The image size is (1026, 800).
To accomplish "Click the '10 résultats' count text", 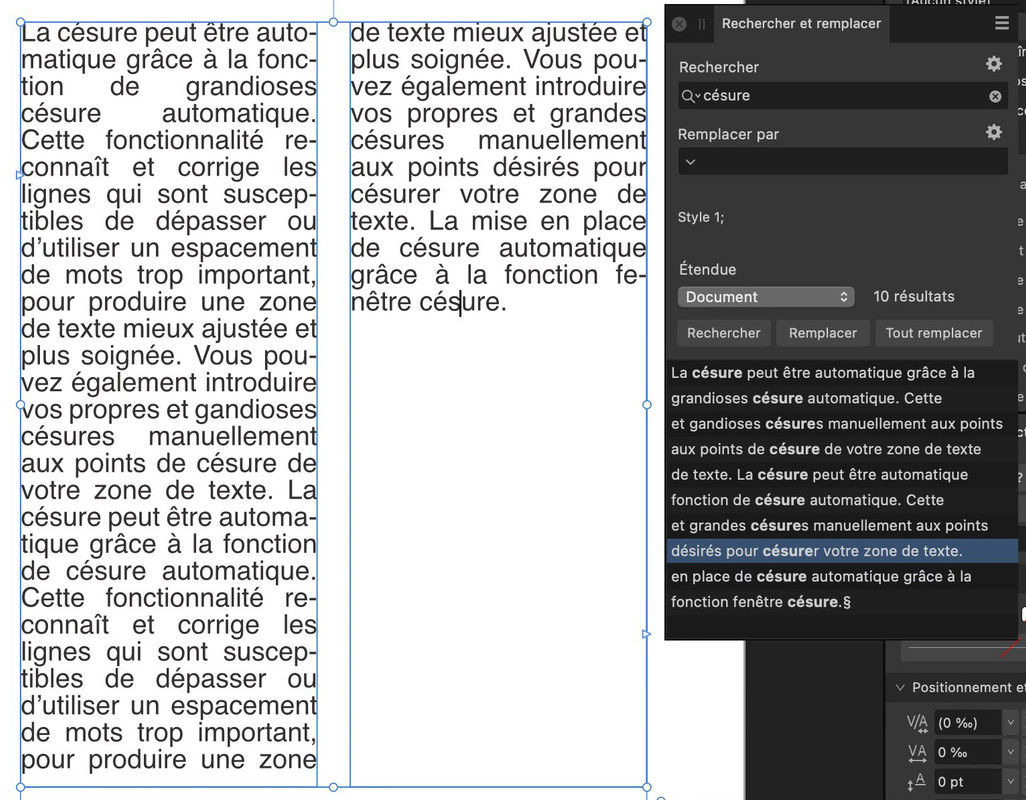I will click(913, 296).
